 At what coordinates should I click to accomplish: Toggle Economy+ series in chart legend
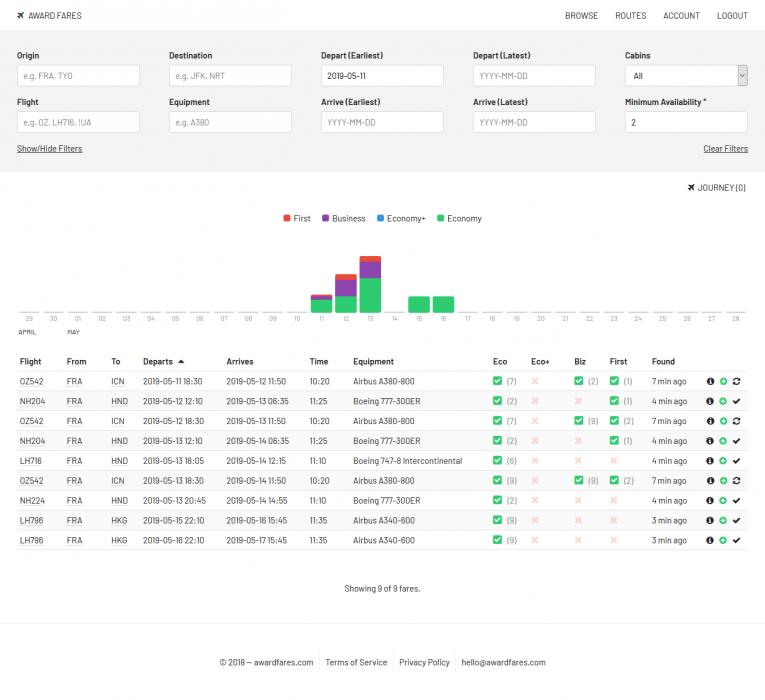point(380,218)
